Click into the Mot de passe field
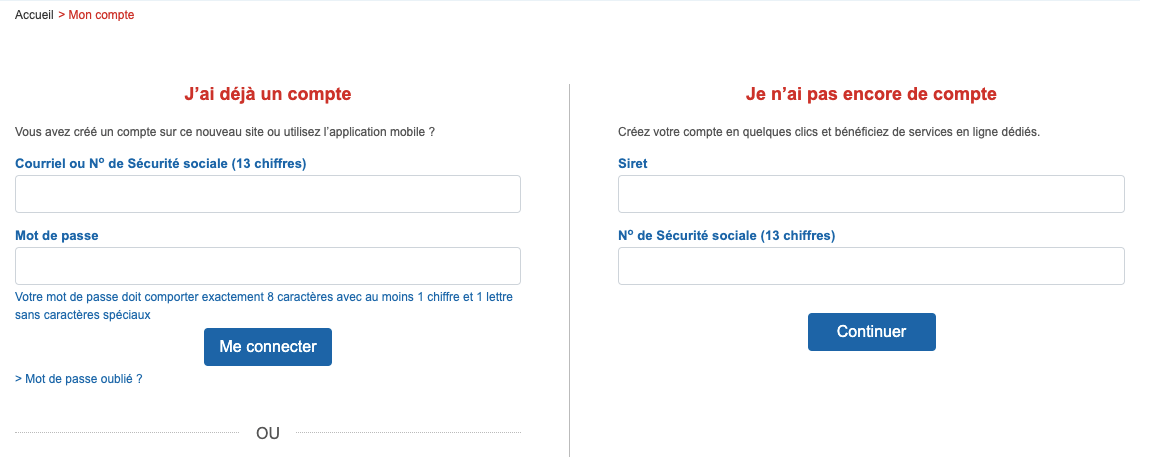Image resolution: width=1152 pixels, height=457 pixels. coord(267,266)
